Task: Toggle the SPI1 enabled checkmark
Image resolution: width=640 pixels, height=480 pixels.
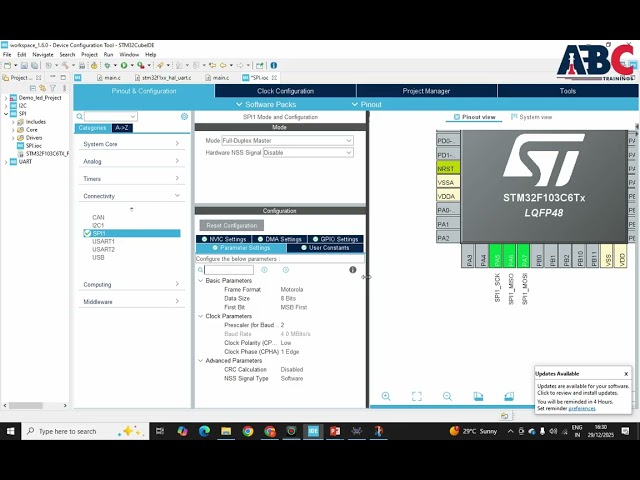Action: click(87, 233)
